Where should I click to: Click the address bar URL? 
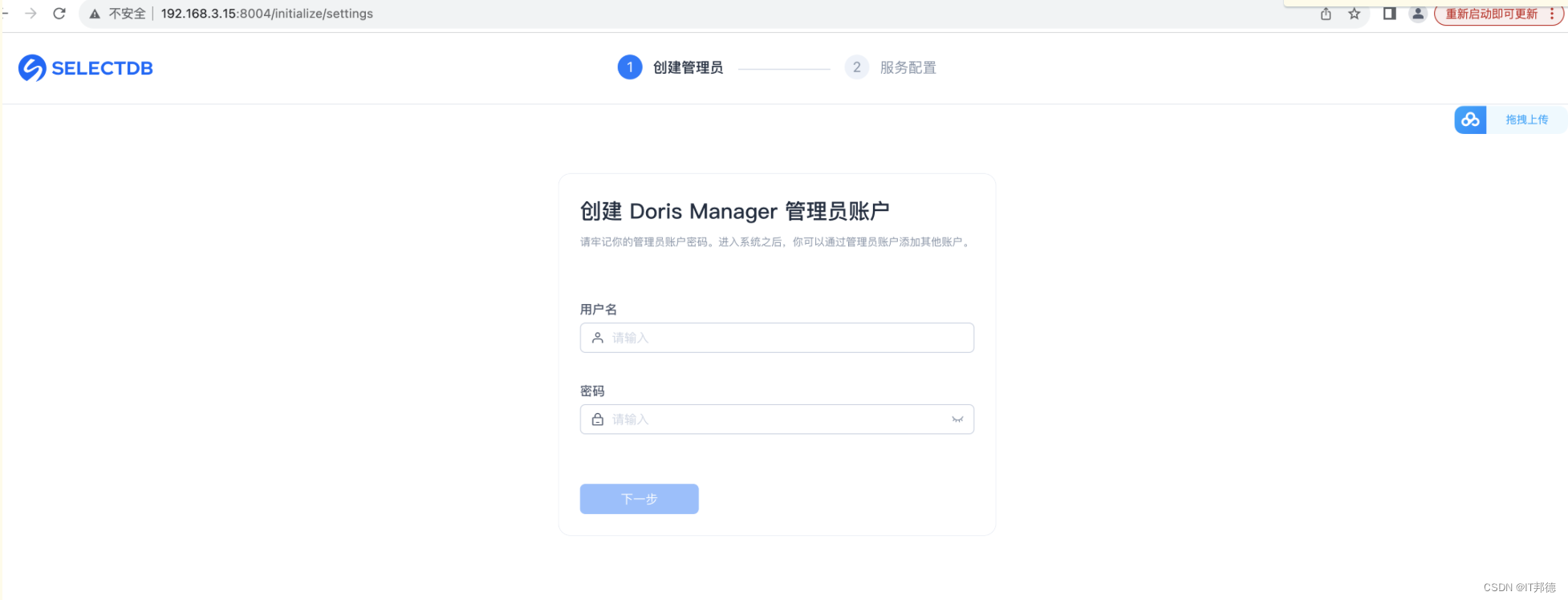pos(267,14)
